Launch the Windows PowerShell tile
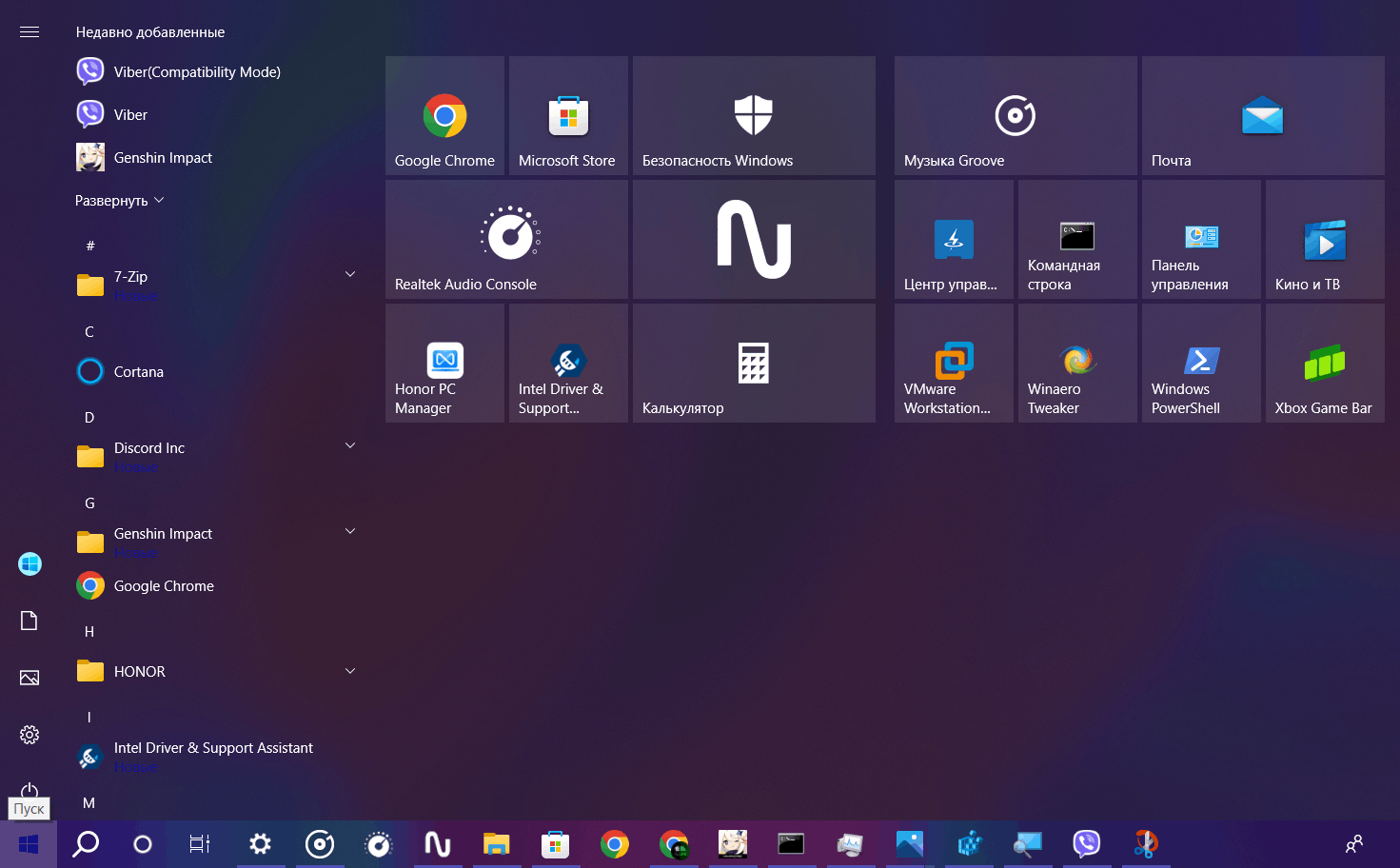Screen dimensions: 1400x868 tap(1201, 363)
